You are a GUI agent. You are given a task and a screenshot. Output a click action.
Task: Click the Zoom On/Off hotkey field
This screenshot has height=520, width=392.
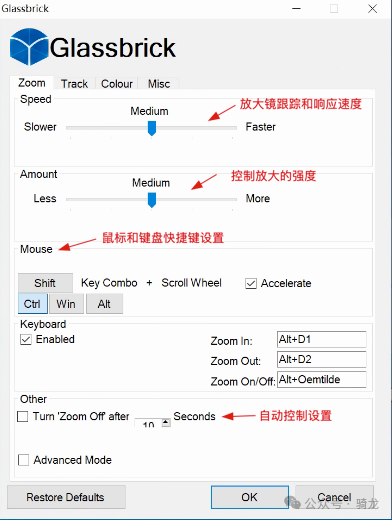(x=322, y=379)
